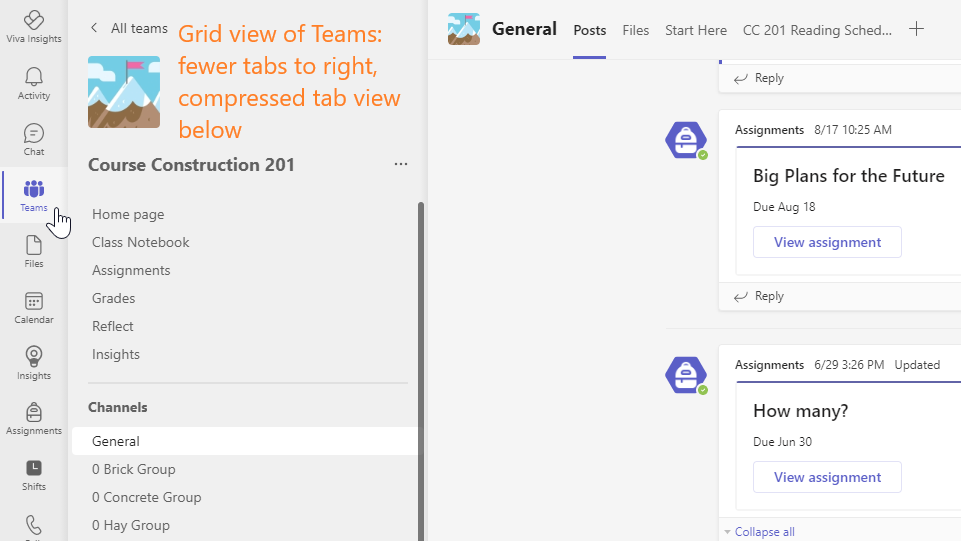
Task: Open Reflect in the team list
Action: (x=112, y=327)
